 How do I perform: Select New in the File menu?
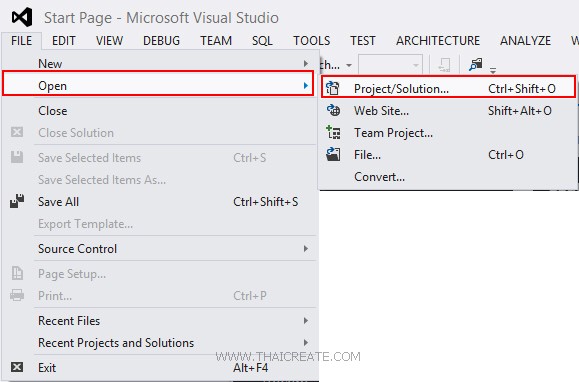click(159, 63)
